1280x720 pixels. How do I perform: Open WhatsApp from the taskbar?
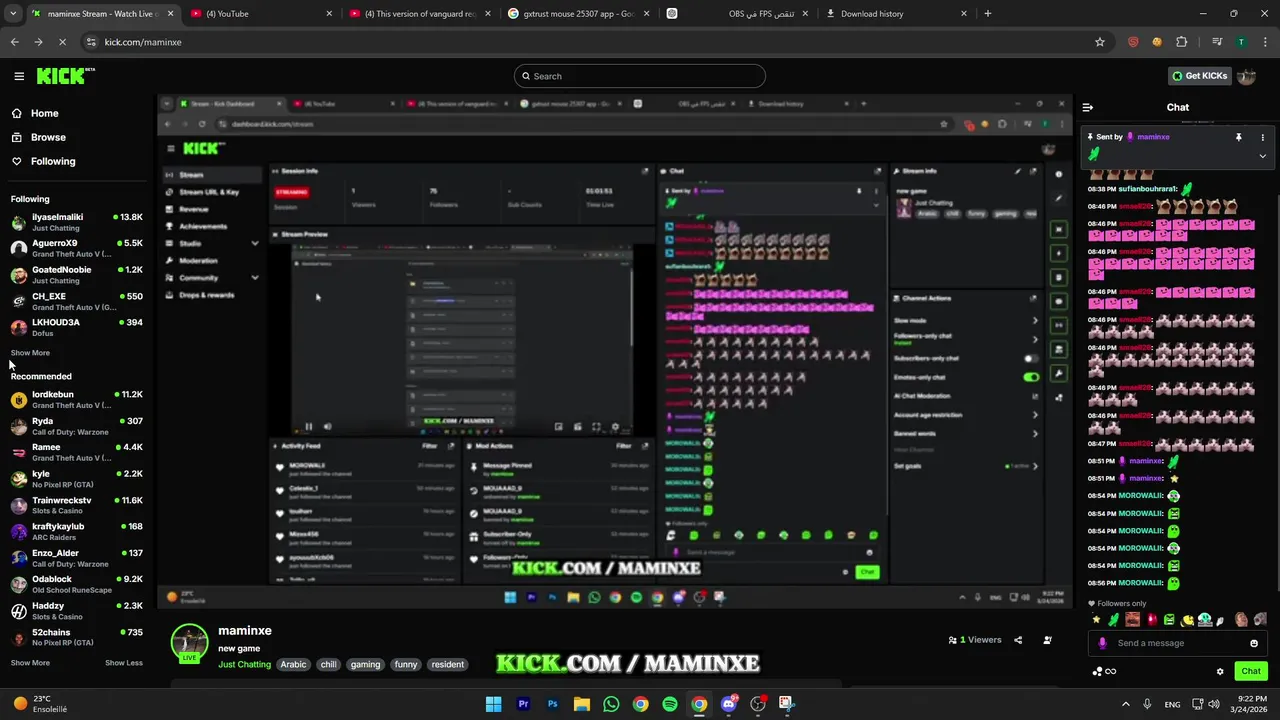coord(611,704)
